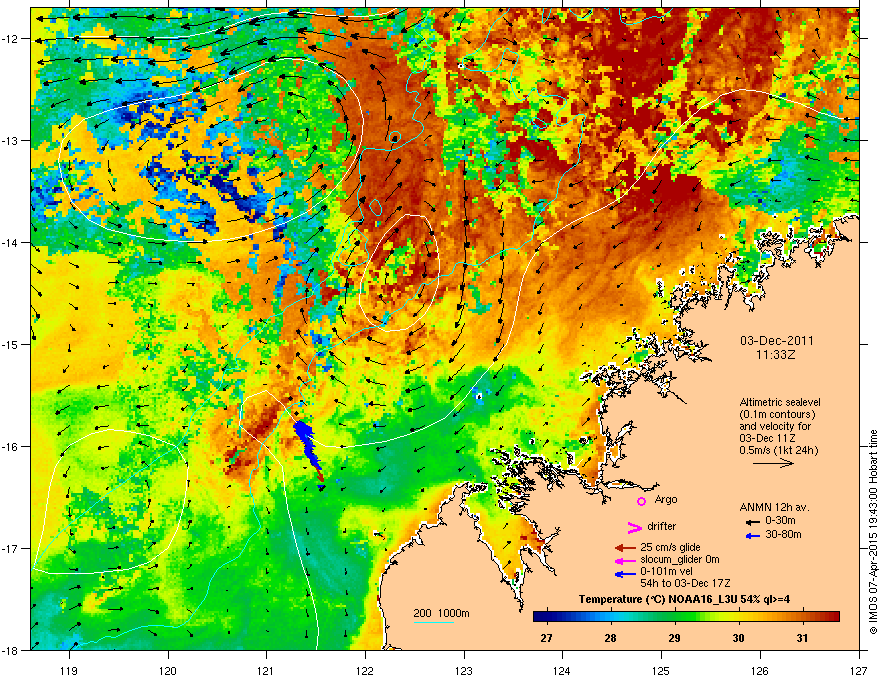Viewport: 880px width, 680px height.
Task: Click the colorbar tick label 31
Action: click(x=803, y=638)
